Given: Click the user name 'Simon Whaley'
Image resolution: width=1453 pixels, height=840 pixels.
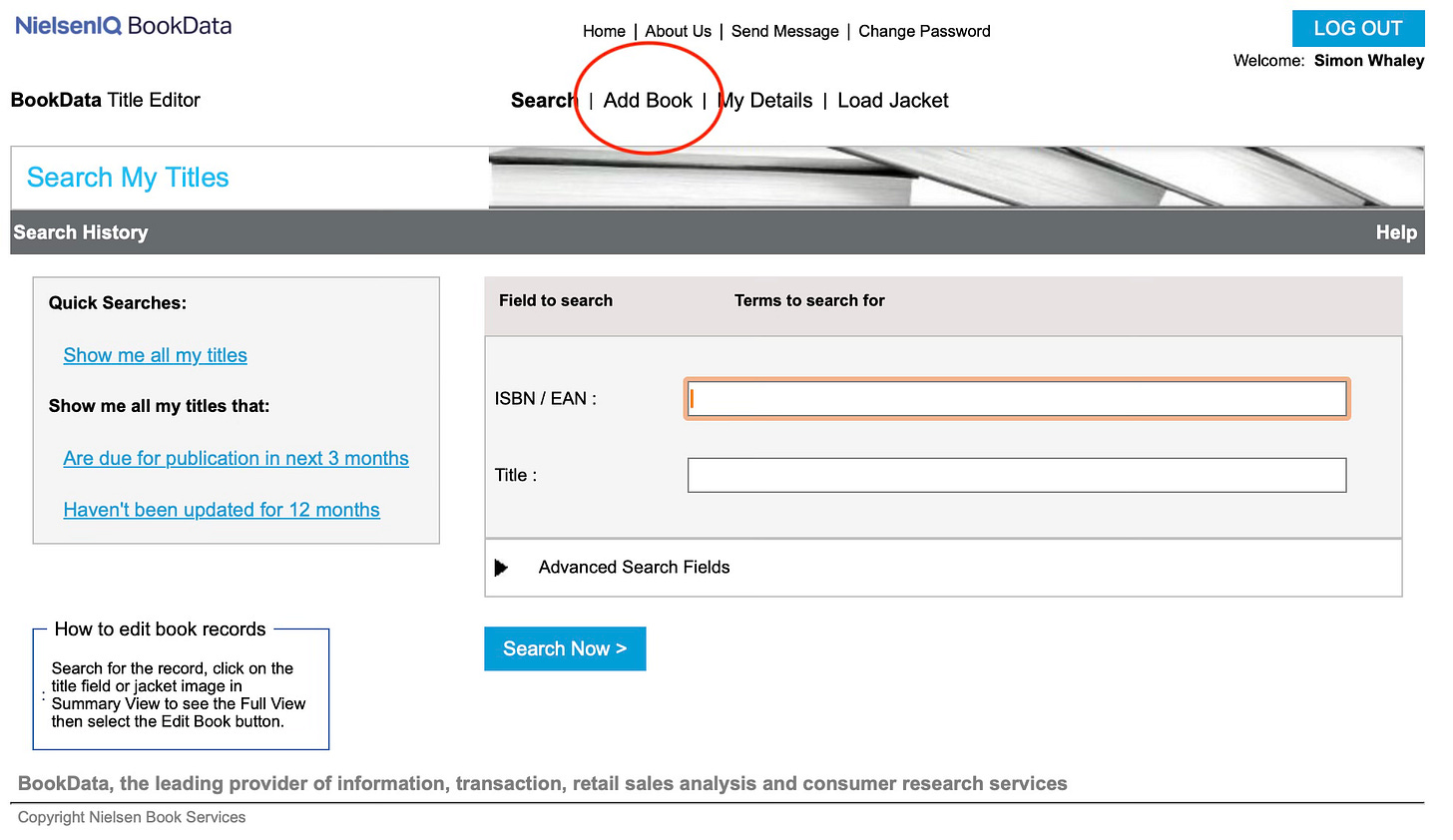Looking at the screenshot, I should [x=1369, y=61].
